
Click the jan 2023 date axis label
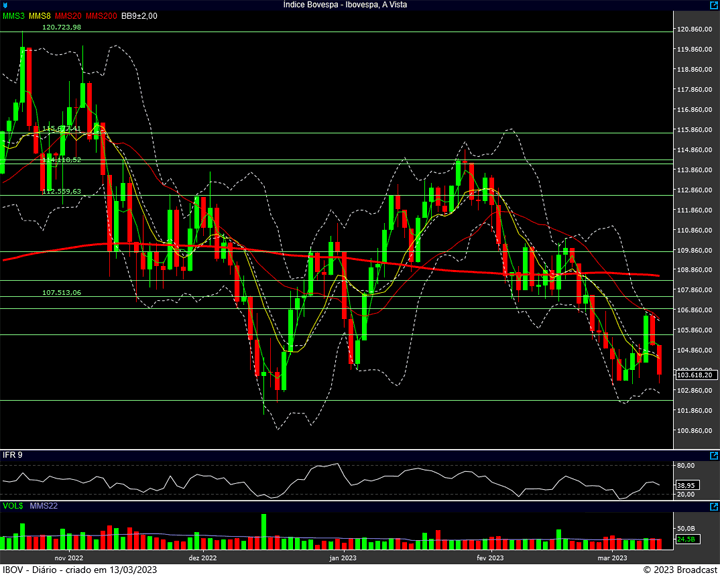343,558
